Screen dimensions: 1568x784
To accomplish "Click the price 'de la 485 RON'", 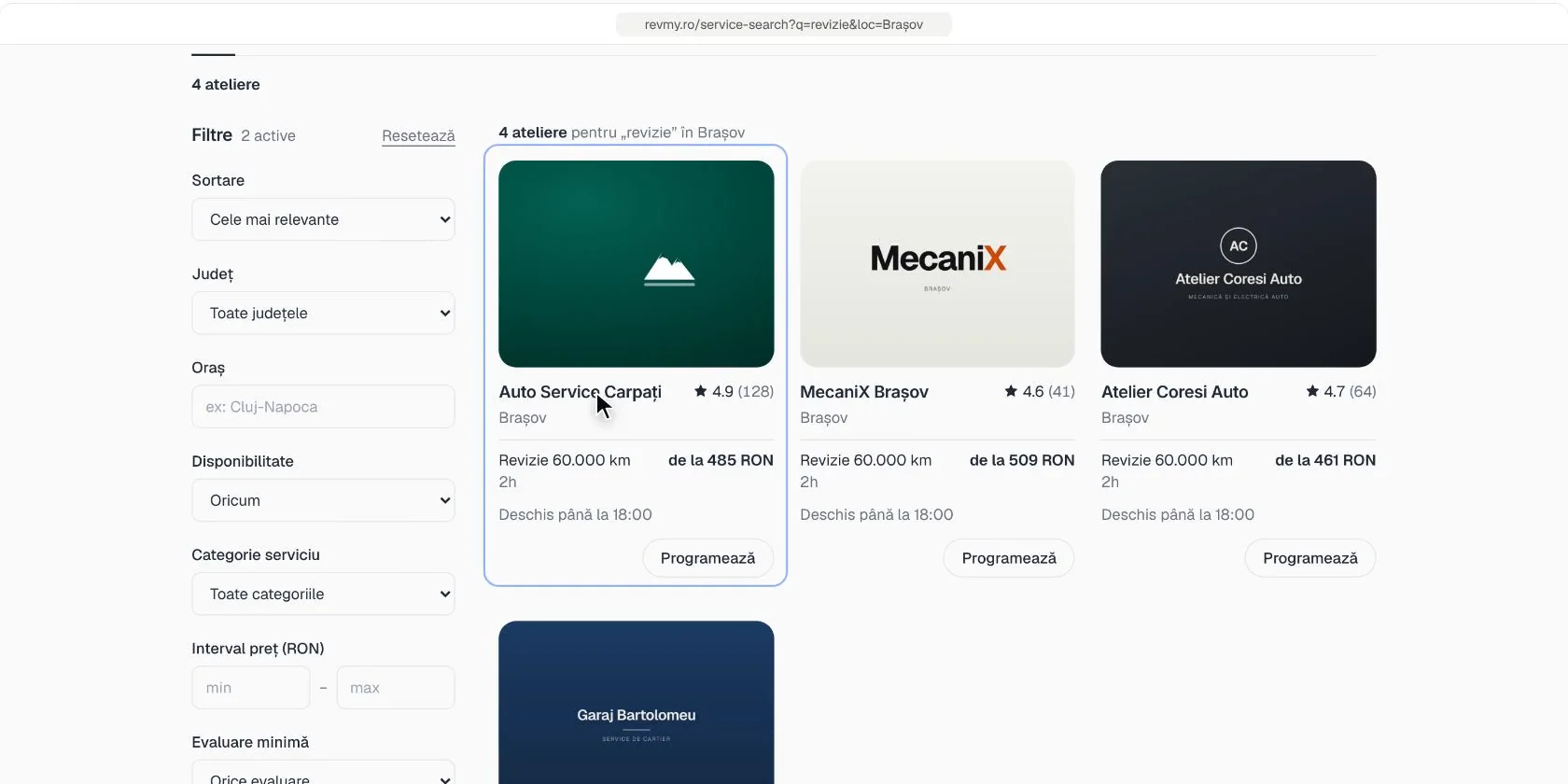I will click(x=721, y=460).
